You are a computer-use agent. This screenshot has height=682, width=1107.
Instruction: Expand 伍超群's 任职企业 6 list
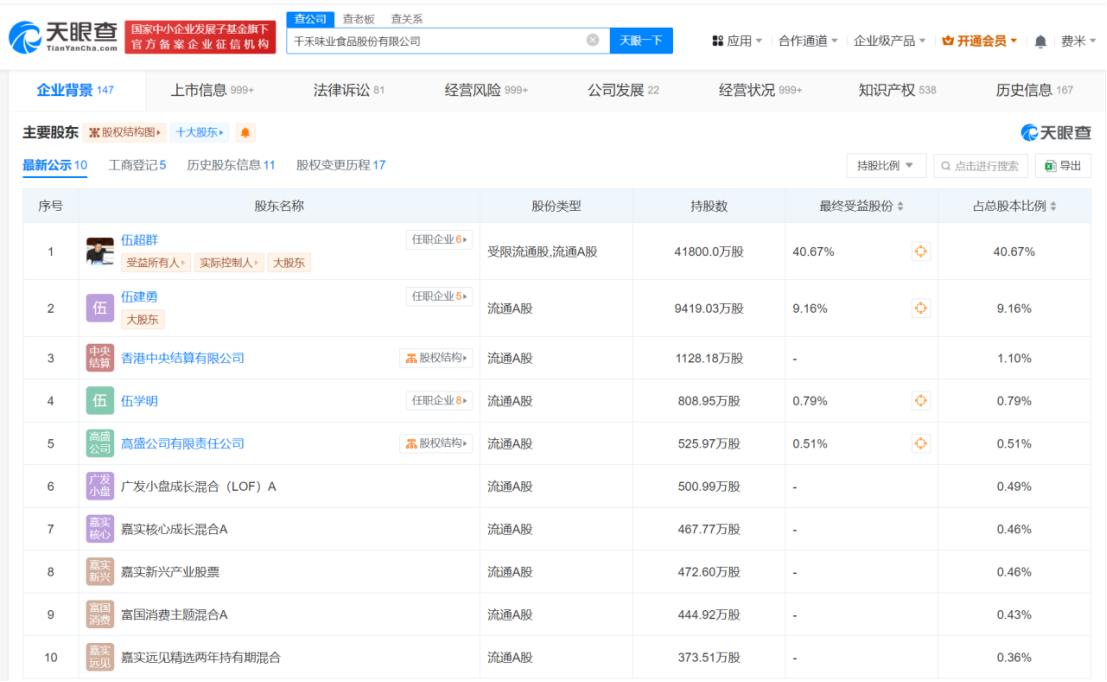coord(440,239)
